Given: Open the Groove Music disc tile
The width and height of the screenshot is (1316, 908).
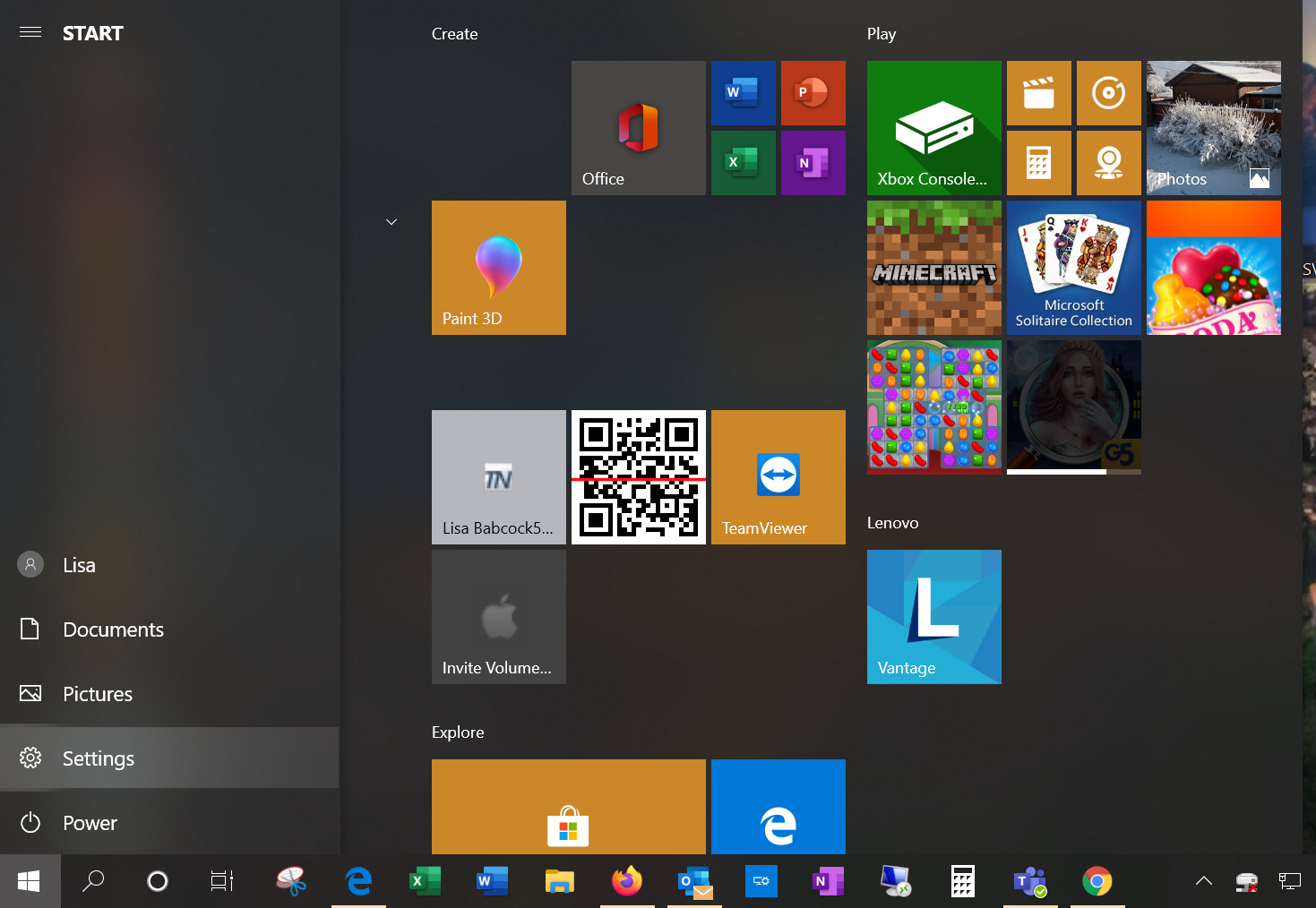Looking at the screenshot, I should pyautogui.click(x=1108, y=93).
